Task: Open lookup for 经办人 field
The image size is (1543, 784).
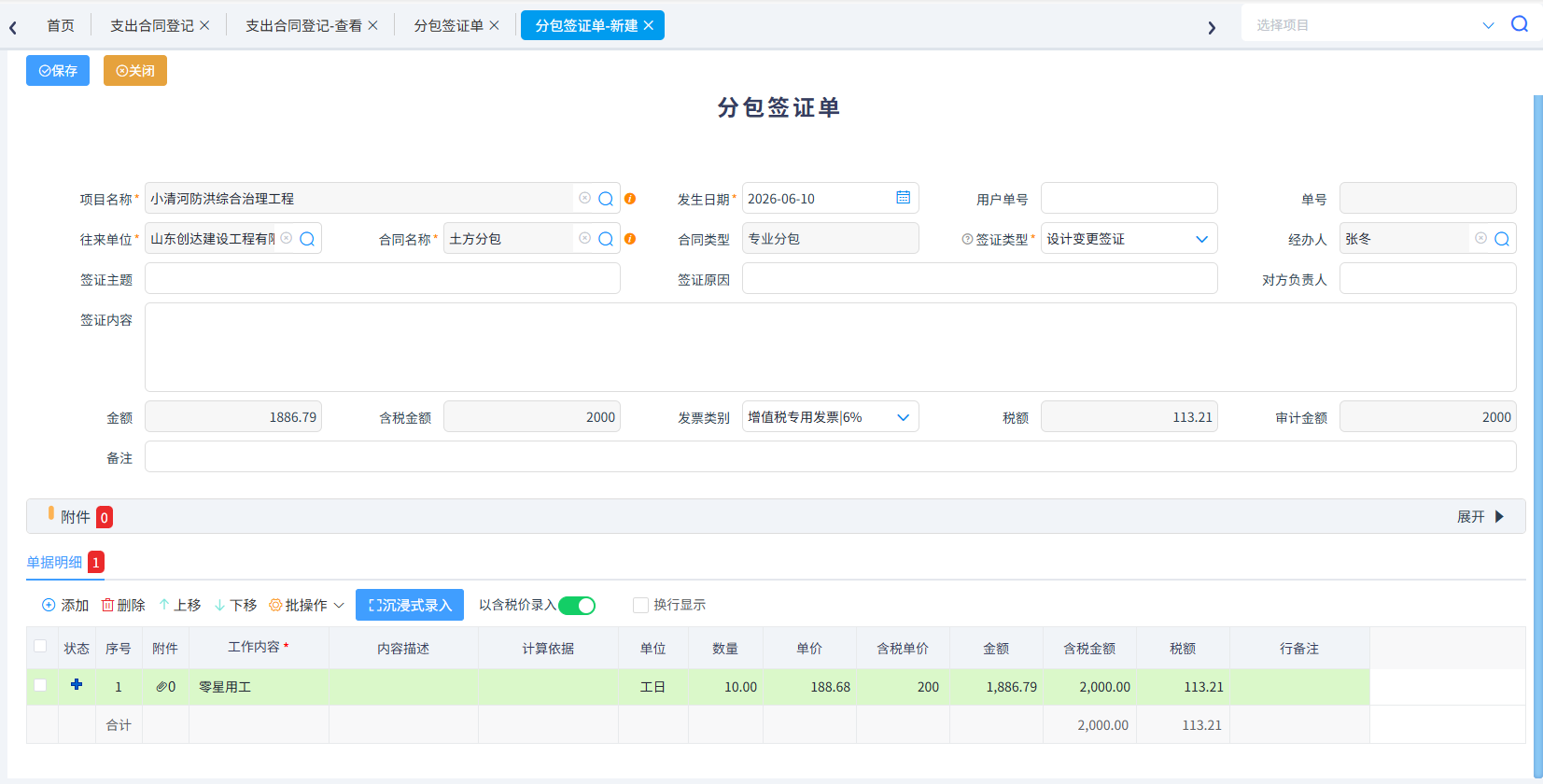Action: 1502,239
